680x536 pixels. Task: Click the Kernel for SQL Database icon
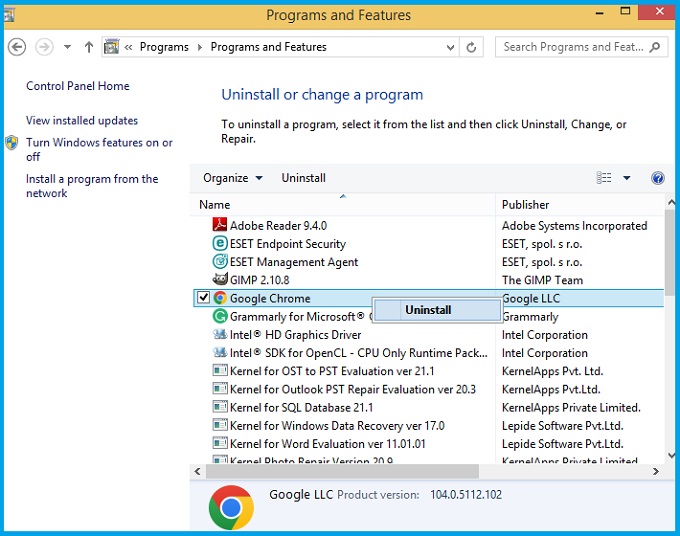tap(220, 407)
